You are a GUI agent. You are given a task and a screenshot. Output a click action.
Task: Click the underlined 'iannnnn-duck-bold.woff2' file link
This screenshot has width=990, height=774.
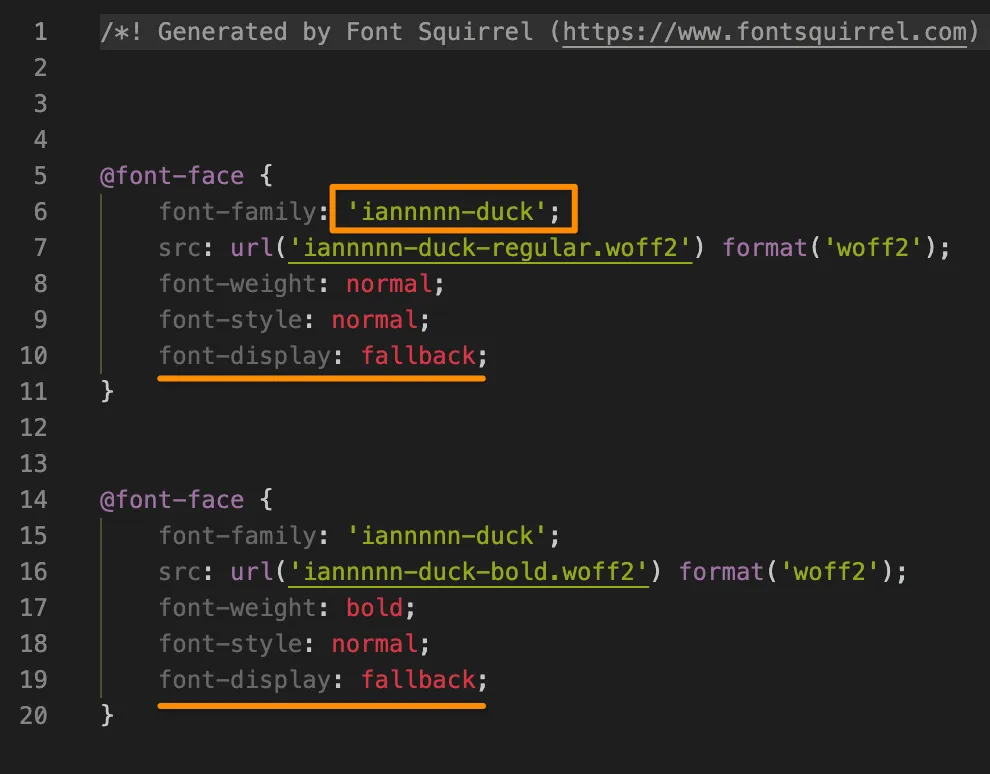coord(471,571)
